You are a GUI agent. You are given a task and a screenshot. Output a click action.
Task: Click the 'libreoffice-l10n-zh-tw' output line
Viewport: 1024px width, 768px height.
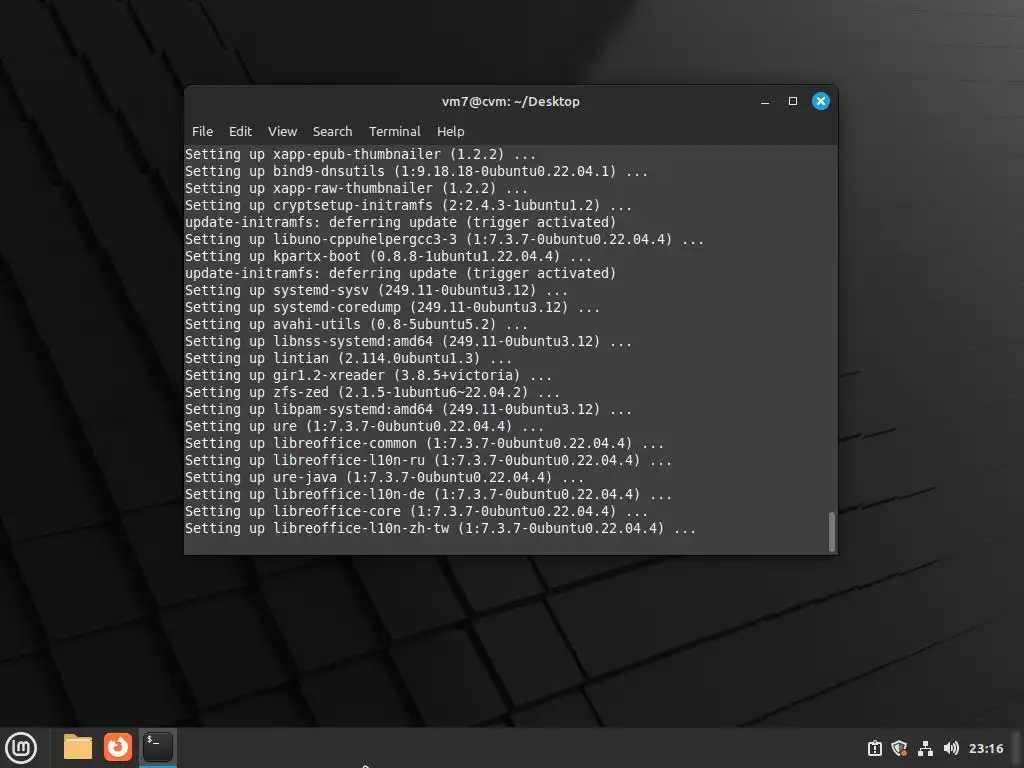click(x=440, y=528)
